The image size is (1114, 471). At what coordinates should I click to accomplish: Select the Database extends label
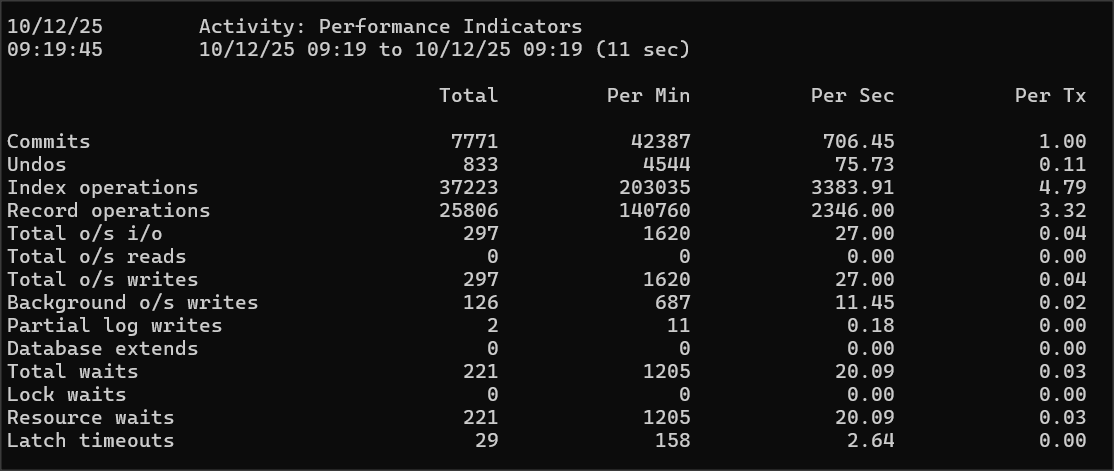[x=103, y=349]
